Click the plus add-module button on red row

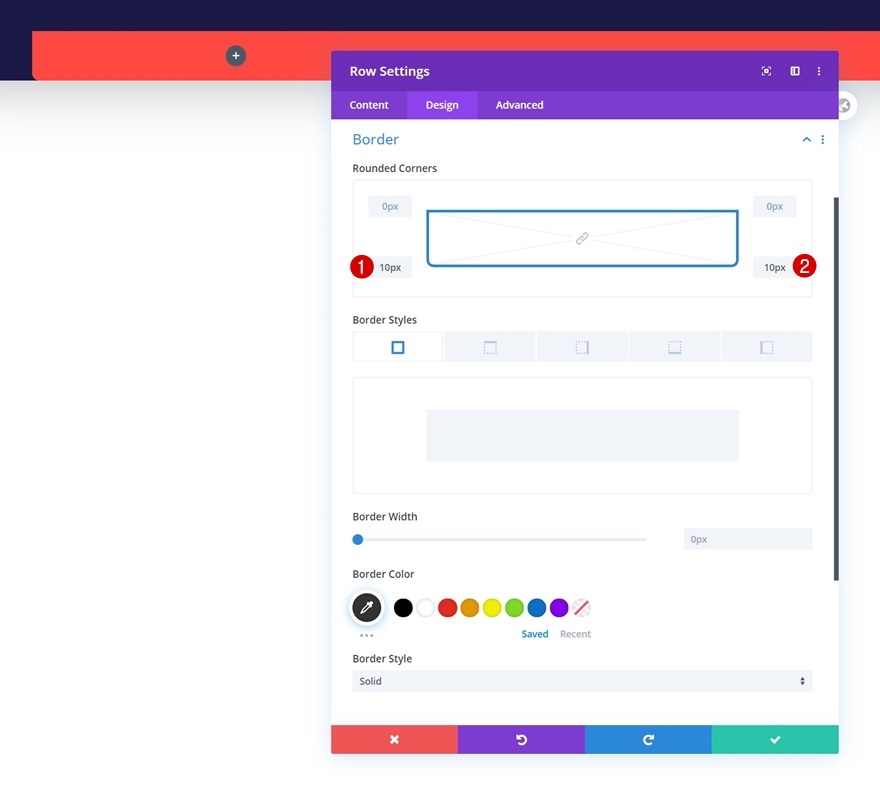(236, 56)
